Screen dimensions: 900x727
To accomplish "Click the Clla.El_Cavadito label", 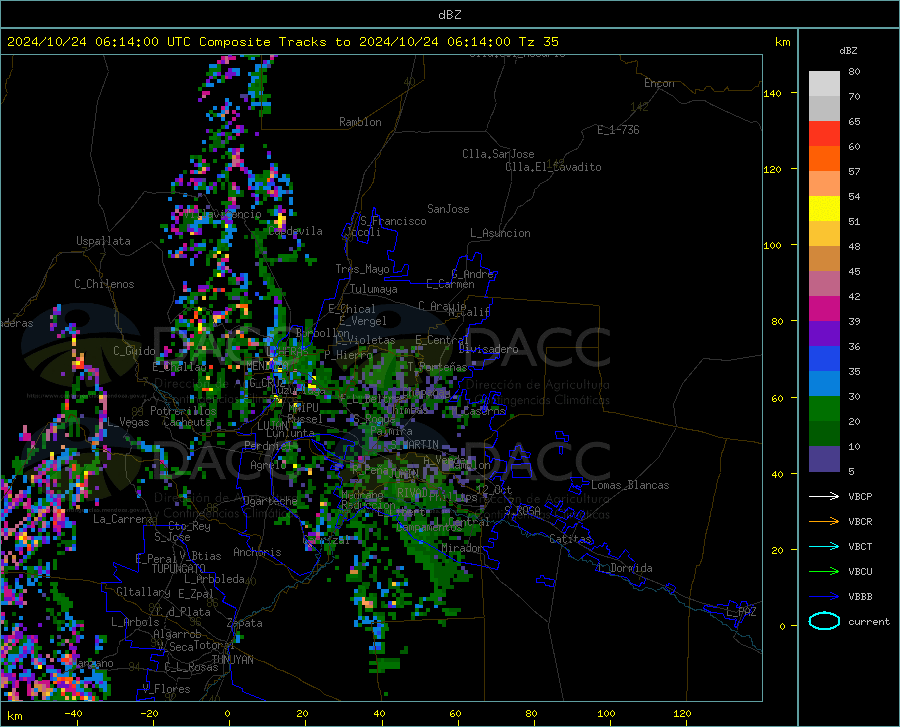I will pyautogui.click(x=553, y=167).
